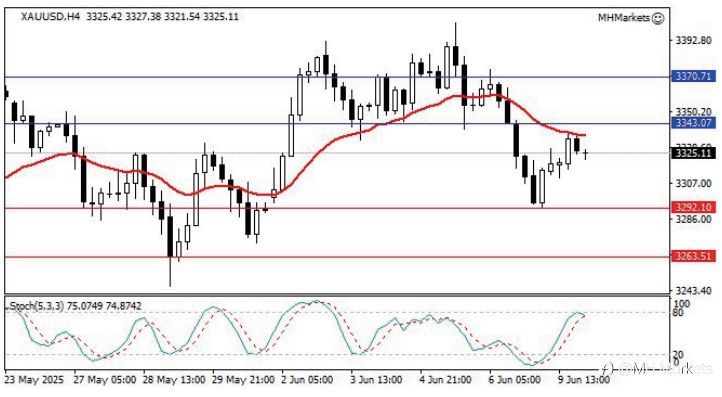Click the 3392.80 price scale value
The image size is (722, 397).
693,41
